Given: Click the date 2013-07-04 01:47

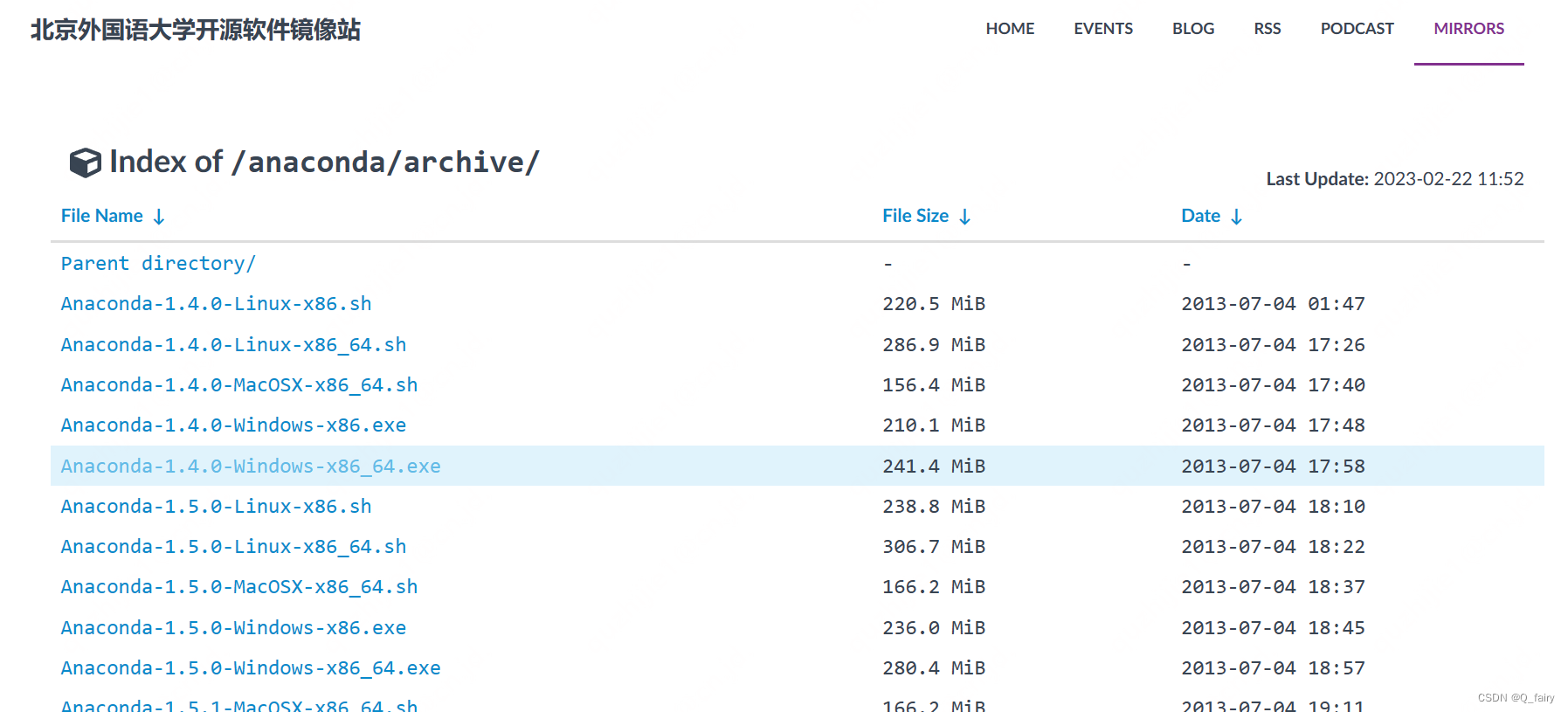Looking at the screenshot, I should 1273,304.
